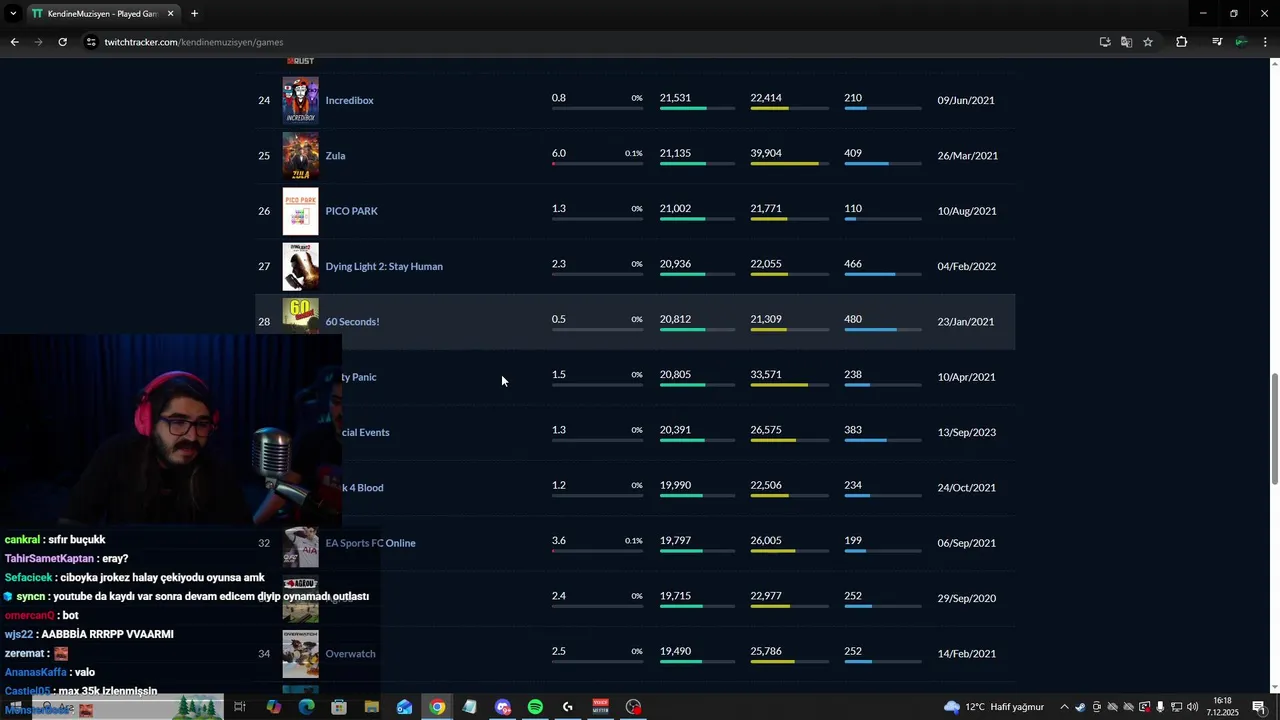The image size is (1280, 720).
Task: Click the twitchtracker.com address bar
Action: (x=194, y=42)
